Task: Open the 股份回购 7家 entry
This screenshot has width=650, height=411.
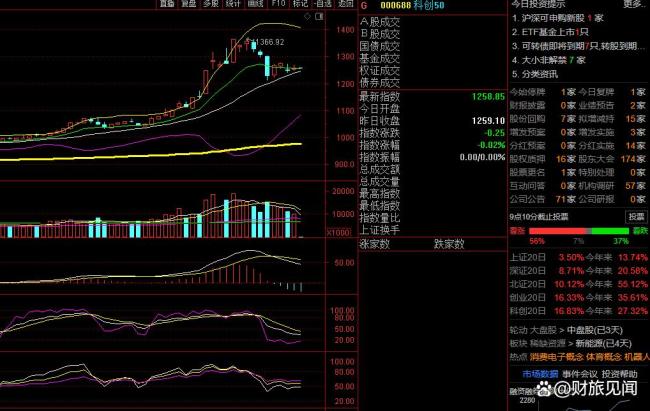Action: pos(543,119)
